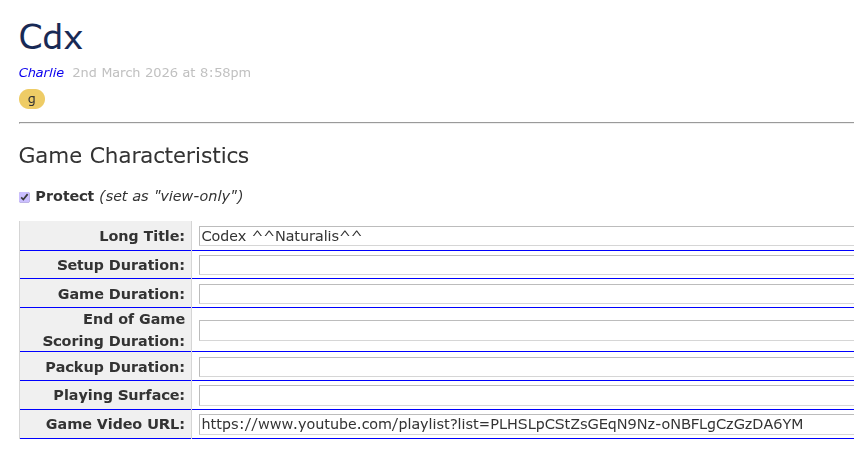854x466 pixels.
Task: Open the Charlie author link
Action: coord(41,73)
